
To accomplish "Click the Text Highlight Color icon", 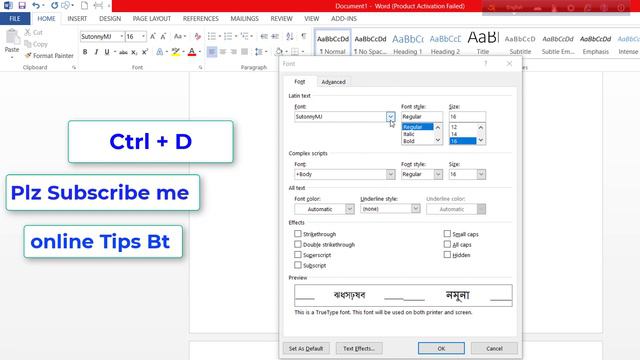I will (x=176, y=52).
